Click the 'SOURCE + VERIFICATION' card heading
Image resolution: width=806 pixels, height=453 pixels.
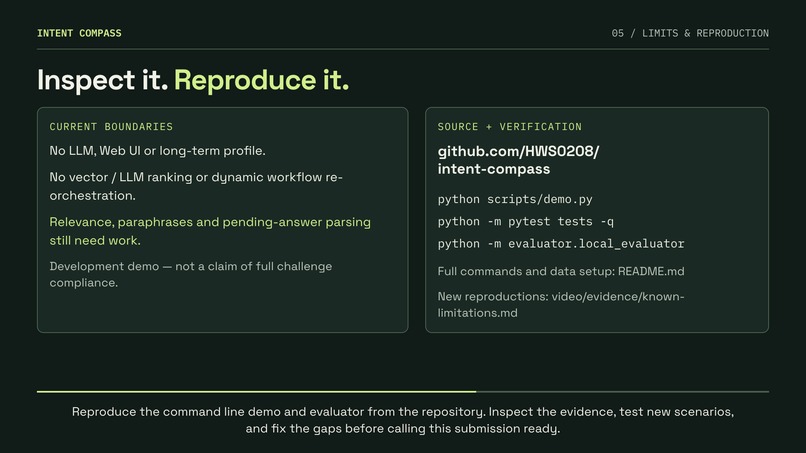(x=509, y=126)
